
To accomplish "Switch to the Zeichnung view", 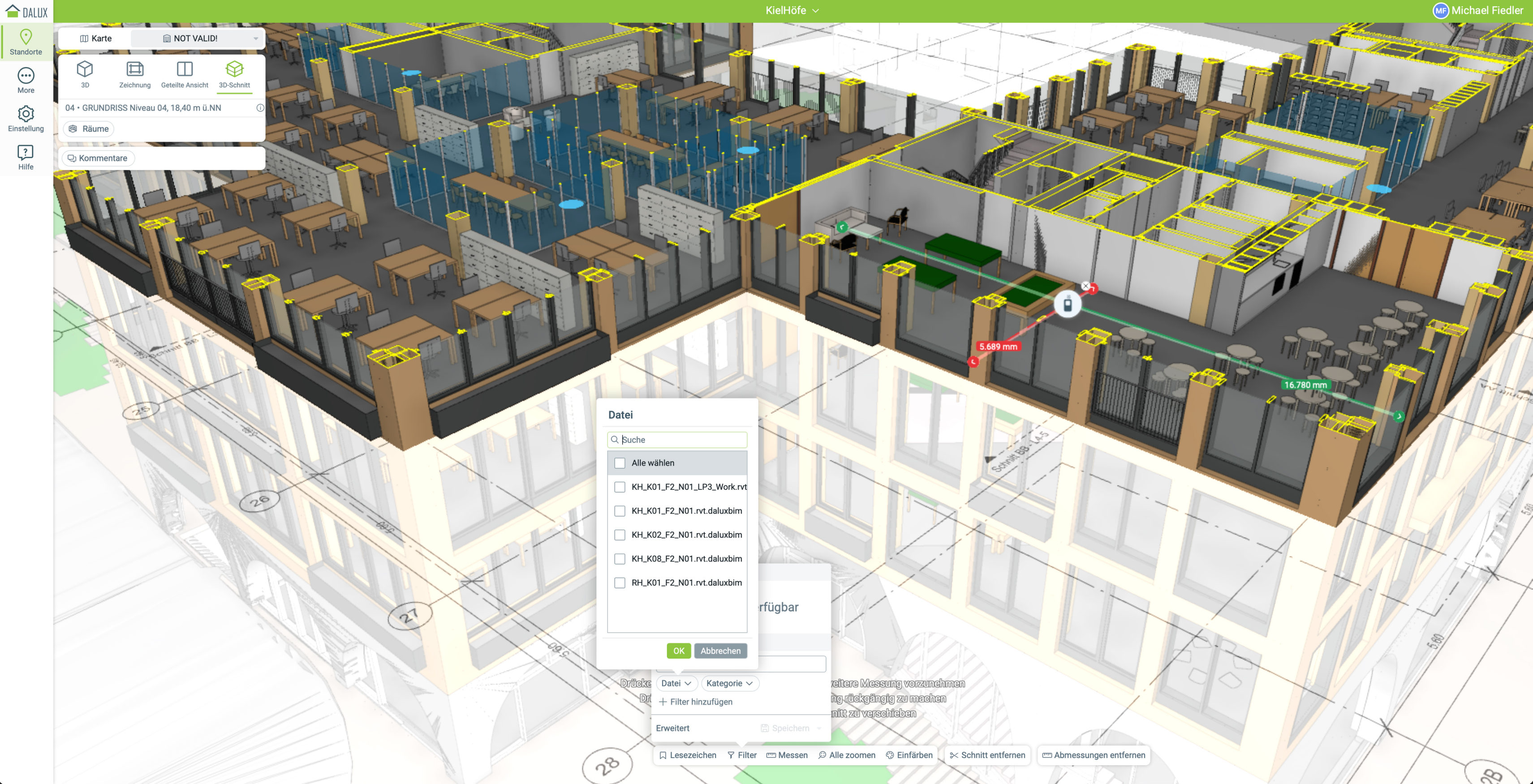I will pyautogui.click(x=134, y=74).
